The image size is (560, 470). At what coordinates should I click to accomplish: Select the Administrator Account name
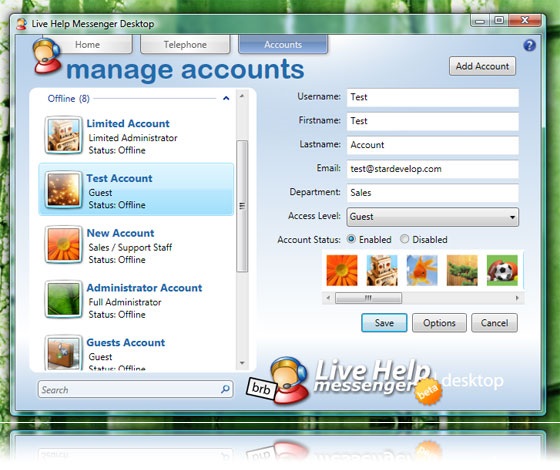click(144, 288)
